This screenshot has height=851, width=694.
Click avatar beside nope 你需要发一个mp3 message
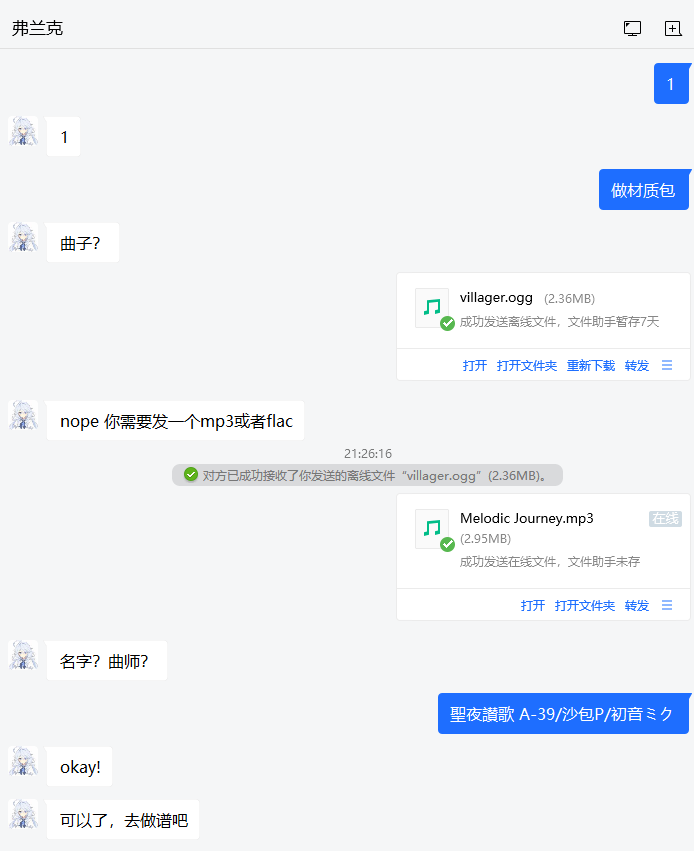(23, 415)
